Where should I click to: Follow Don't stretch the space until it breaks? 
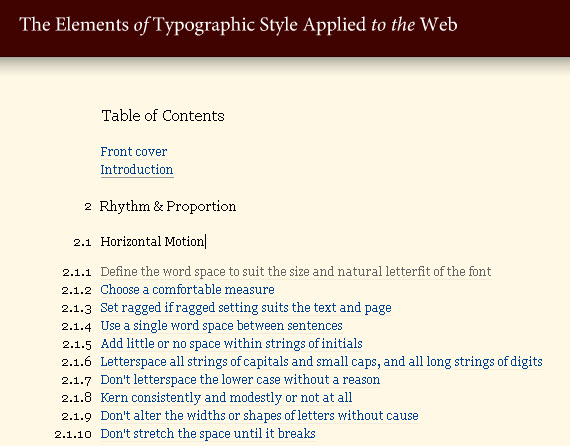coord(208,434)
